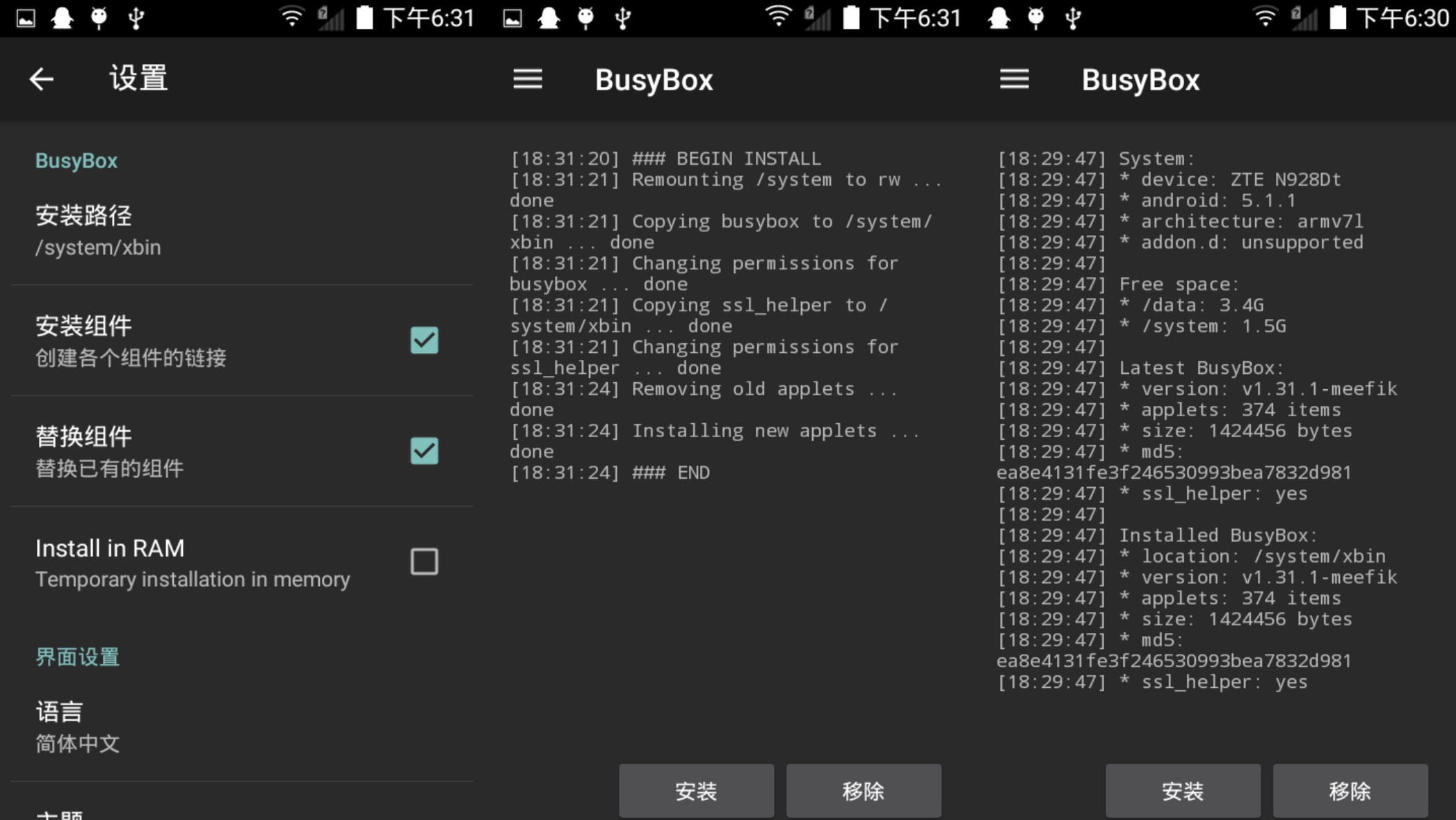Tap the back arrow in settings
The image size is (1456, 820).
(41, 79)
